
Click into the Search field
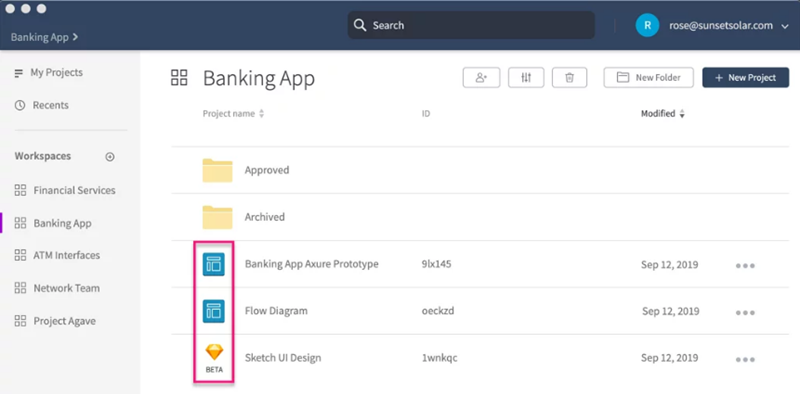click(471, 26)
